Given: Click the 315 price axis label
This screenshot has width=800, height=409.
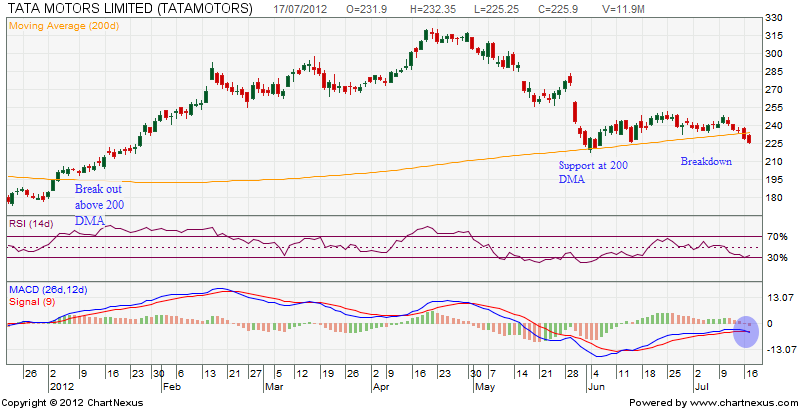Looking at the screenshot, I should click(774, 36).
